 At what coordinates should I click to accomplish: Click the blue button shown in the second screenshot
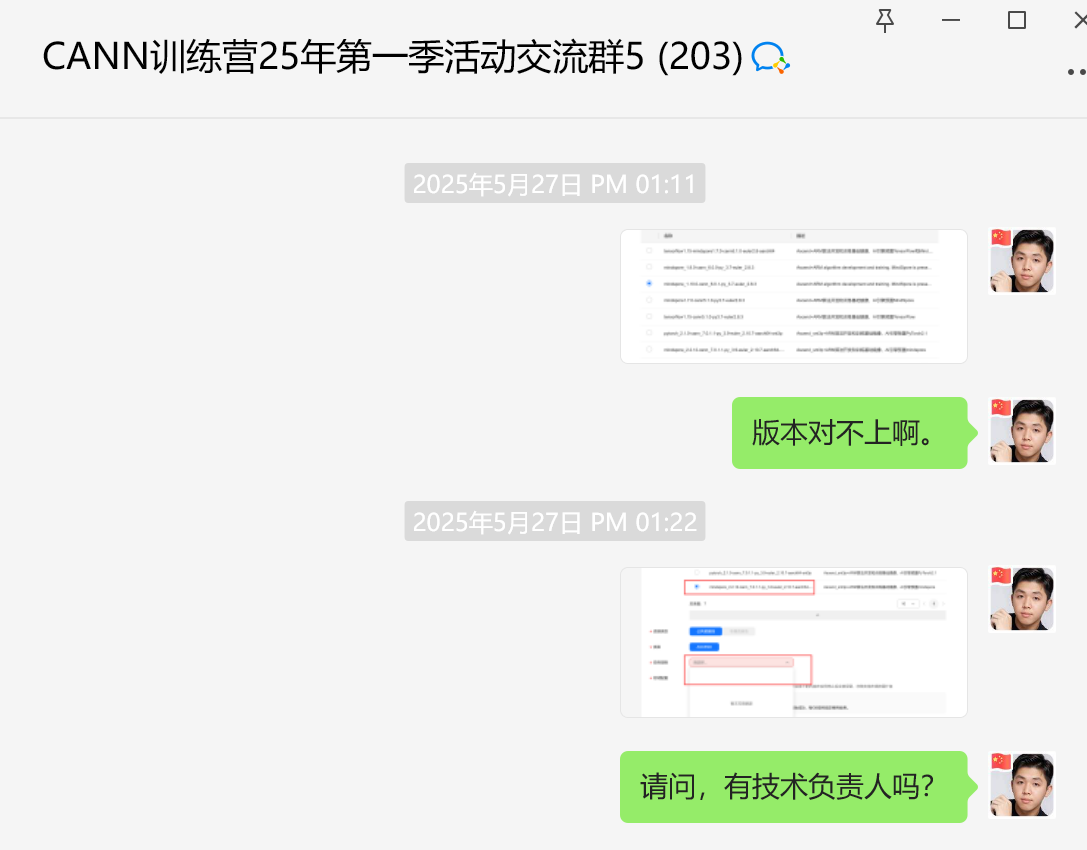click(x=704, y=630)
